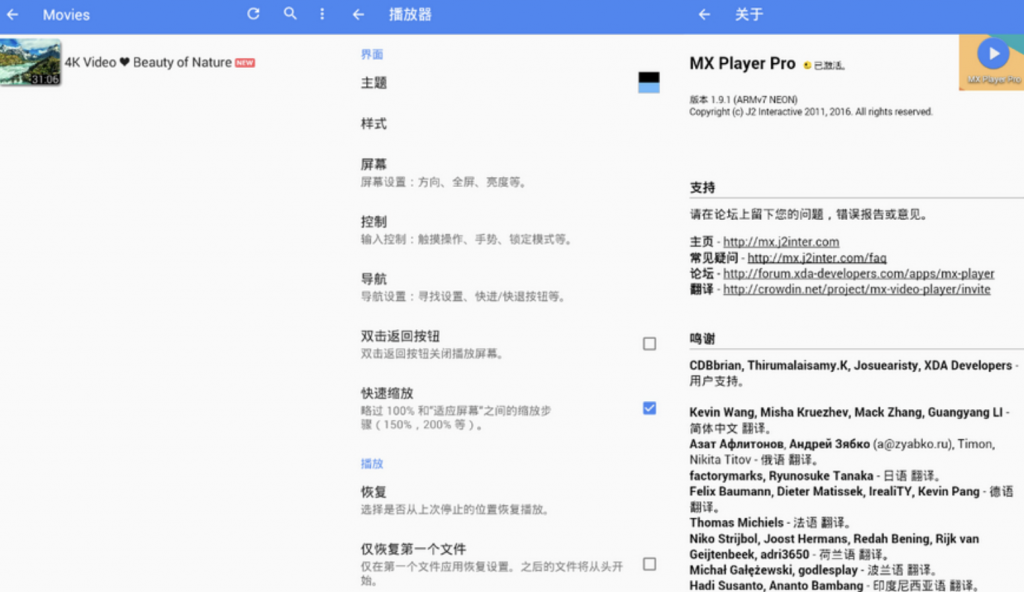The width and height of the screenshot is (1024, 592).
Task: Refresh the Movies list
Action: pos(253,14)
